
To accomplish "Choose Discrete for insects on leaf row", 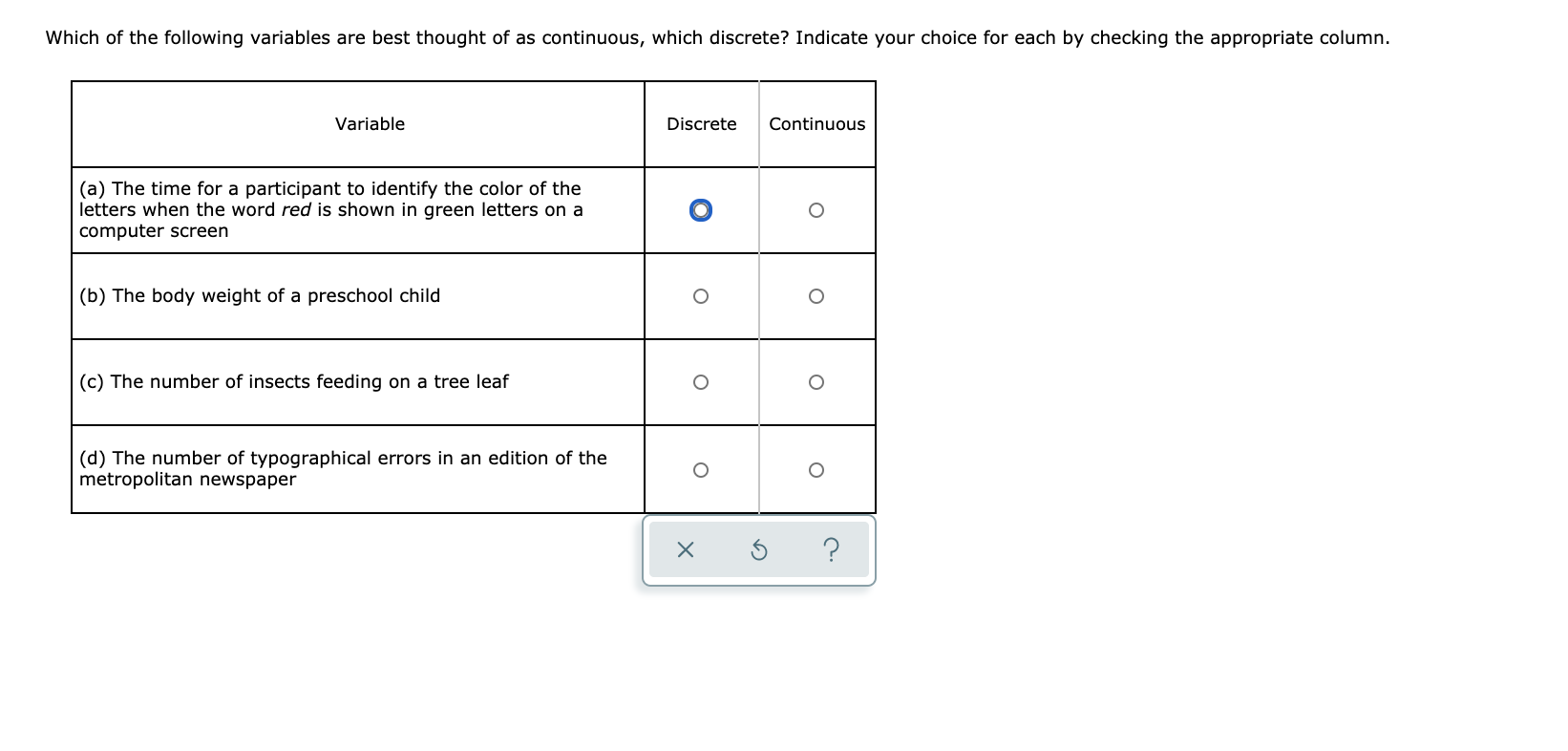I will (701, 382).
